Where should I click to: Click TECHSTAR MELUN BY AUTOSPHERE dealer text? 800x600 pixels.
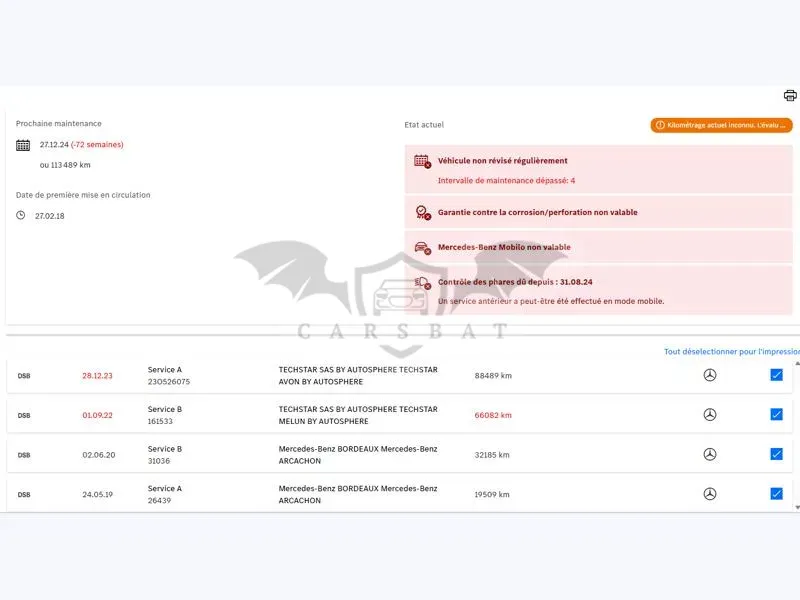358,415
